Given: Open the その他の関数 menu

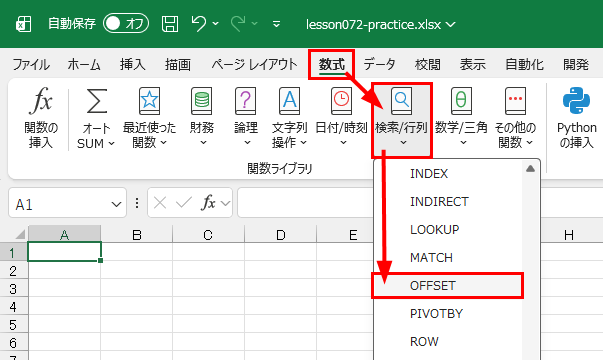Looking at the screenshot, I should click(x=515, y=118).
